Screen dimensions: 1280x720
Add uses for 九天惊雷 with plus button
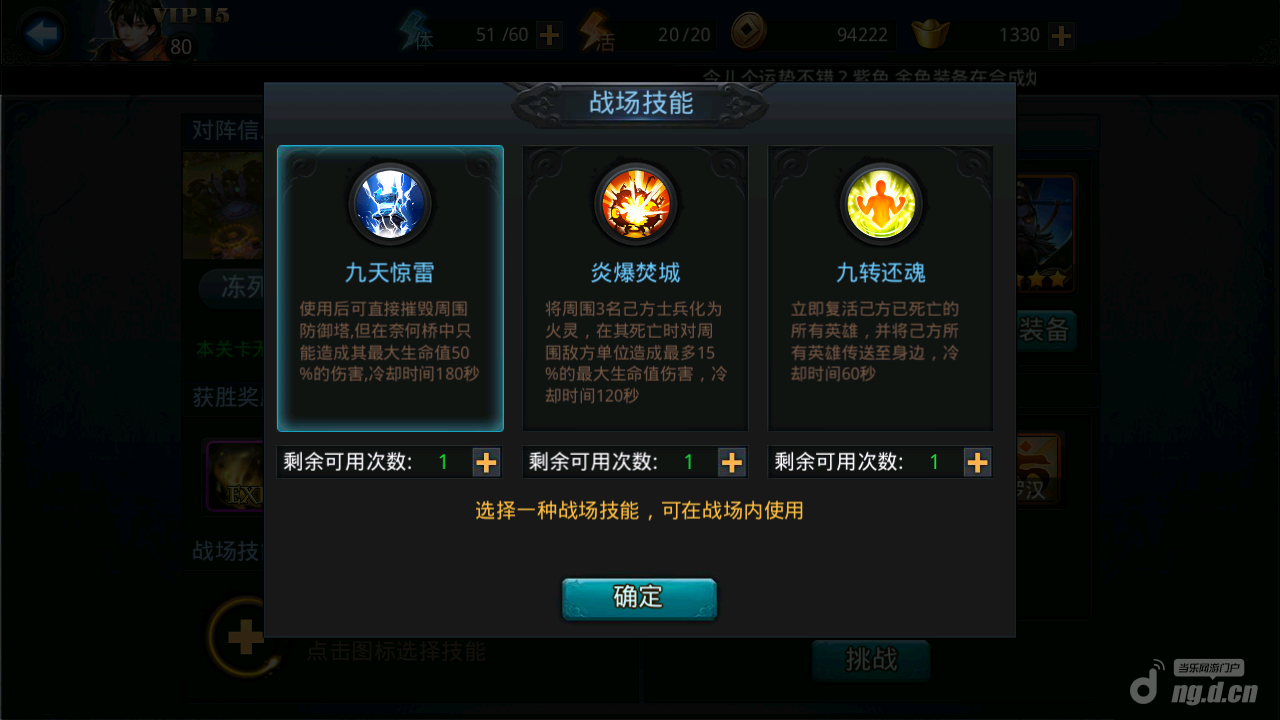tap(486, 462)
